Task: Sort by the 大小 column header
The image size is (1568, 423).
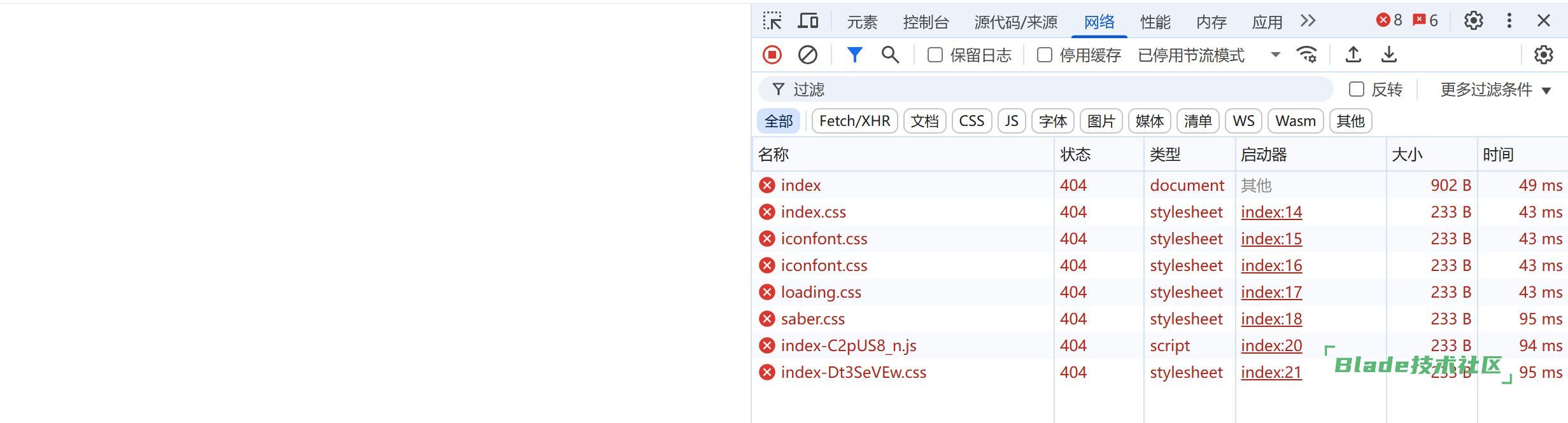Action: pyautogui.click(x=1432, y=155)
